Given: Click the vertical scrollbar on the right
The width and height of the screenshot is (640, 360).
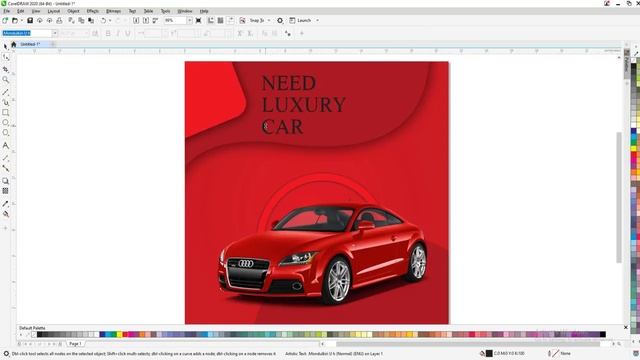Looking at the screenshot, I should click(619, 198).
